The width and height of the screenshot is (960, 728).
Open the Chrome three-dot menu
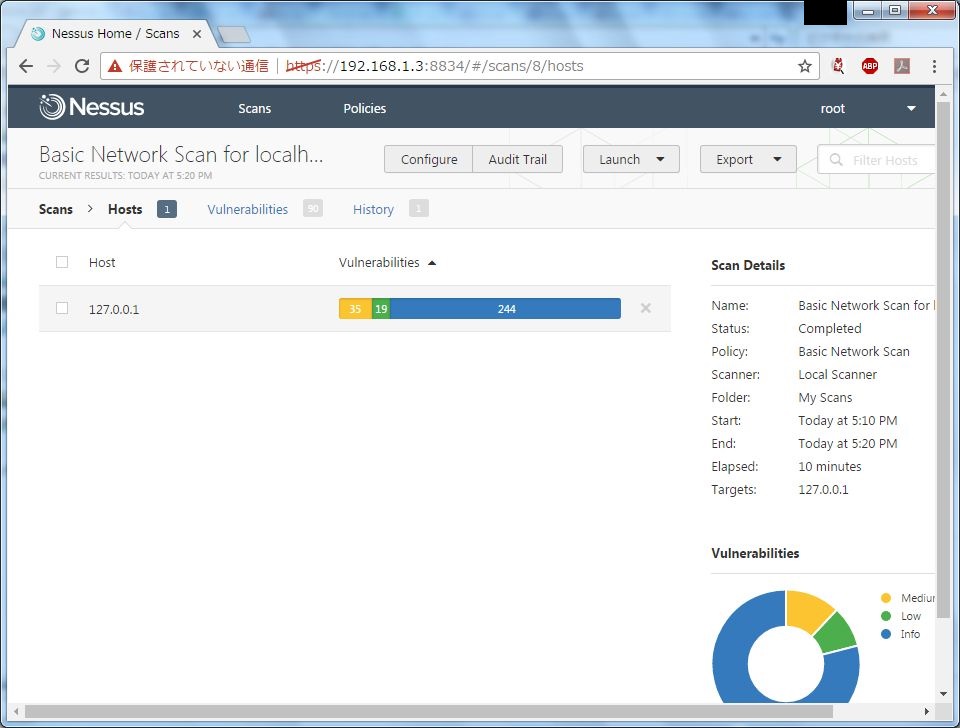pyautogui.click(x=934, y=66)
